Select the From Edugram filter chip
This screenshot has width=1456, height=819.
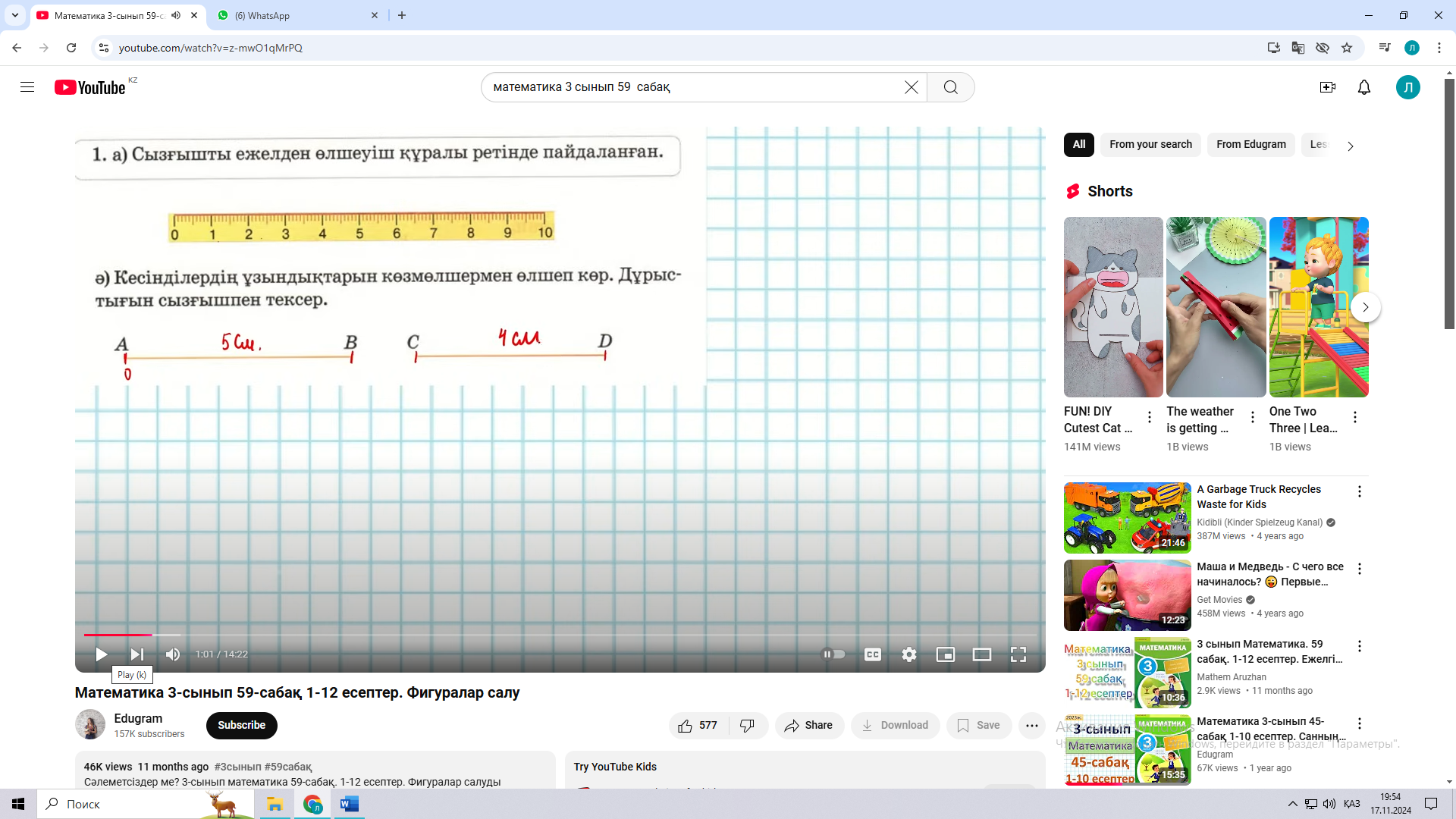pyautogui.click(x=1250, y=144)
